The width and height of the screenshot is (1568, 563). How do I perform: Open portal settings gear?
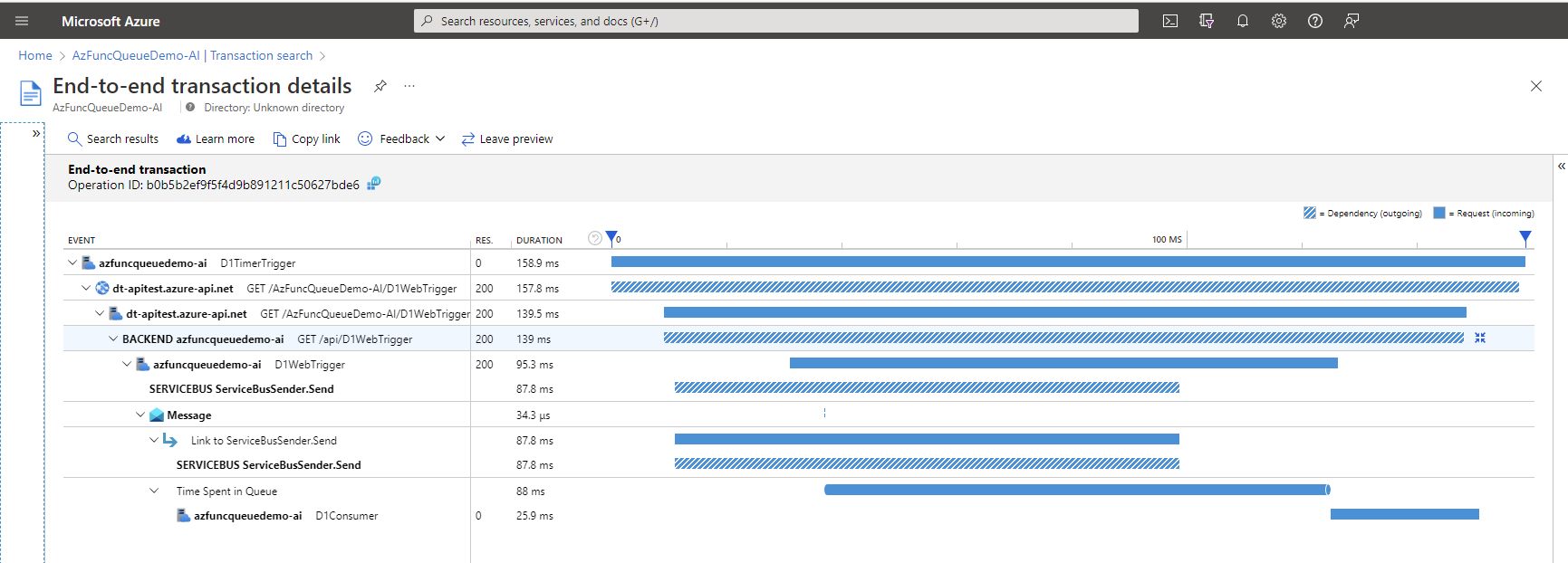(1279, 21)
